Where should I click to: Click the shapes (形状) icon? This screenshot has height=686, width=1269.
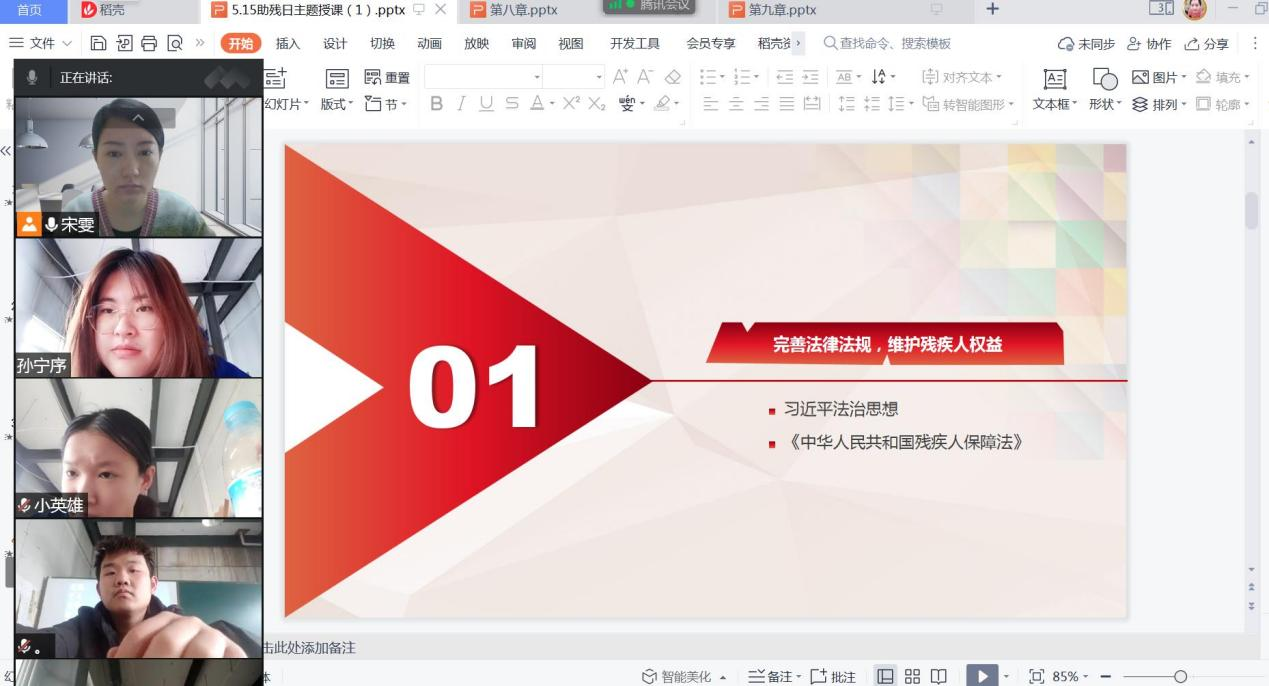tap(1104, 80)
